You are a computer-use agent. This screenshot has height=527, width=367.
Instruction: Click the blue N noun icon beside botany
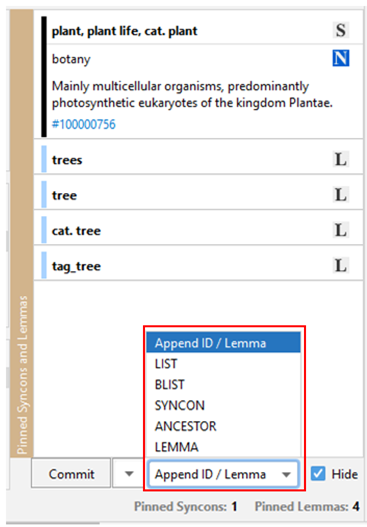pos(340,58)
